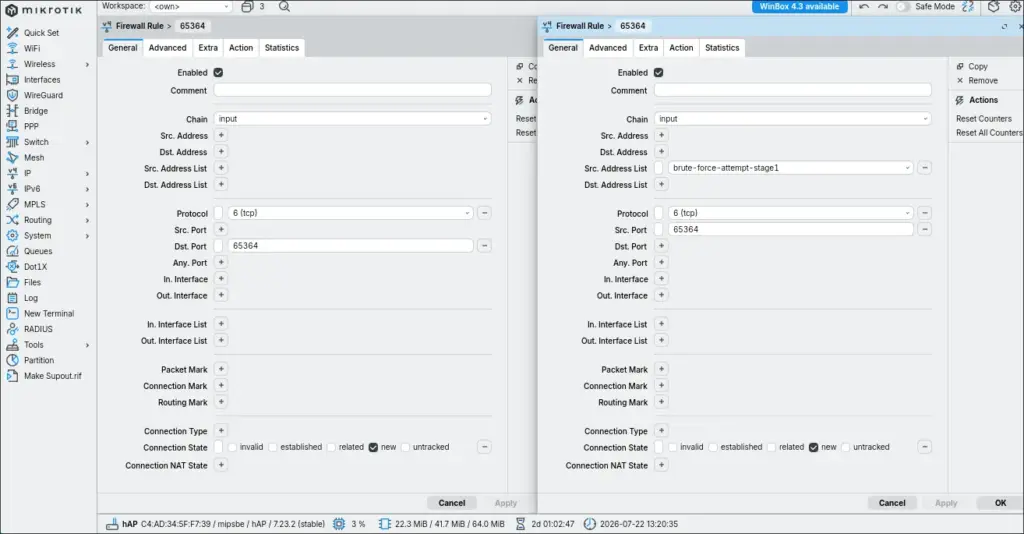Switch to Advanced tab in left window
Viewport: 1024px width, 534px height.
point(167,48)
